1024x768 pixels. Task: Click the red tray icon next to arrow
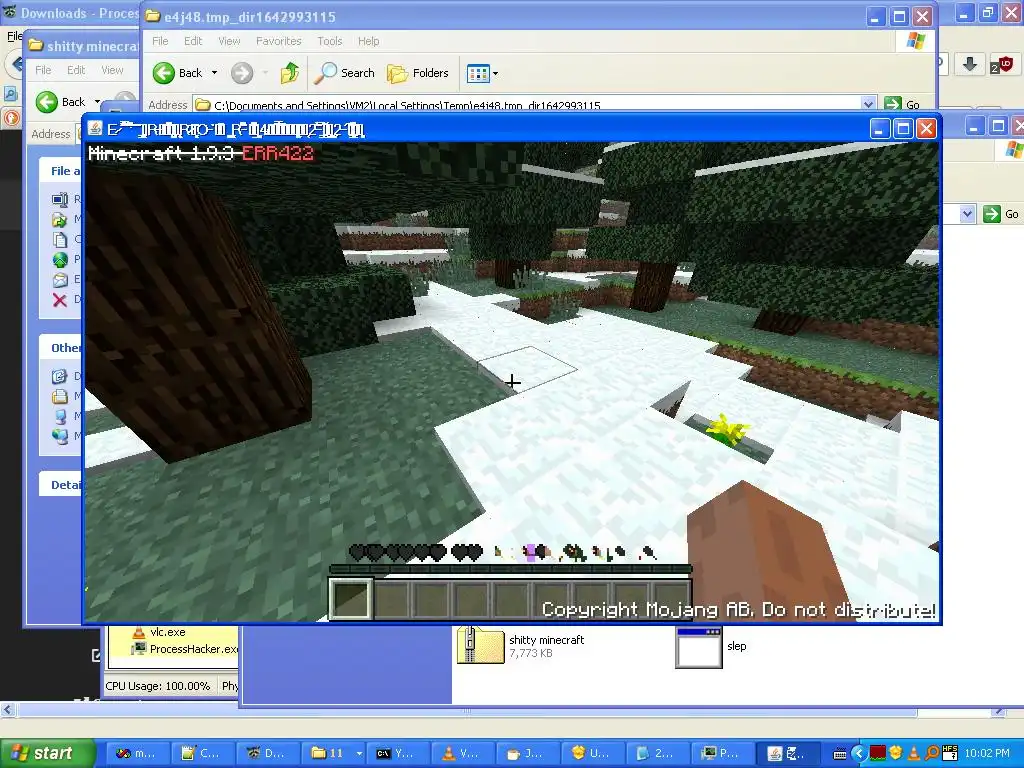(878, 753)
